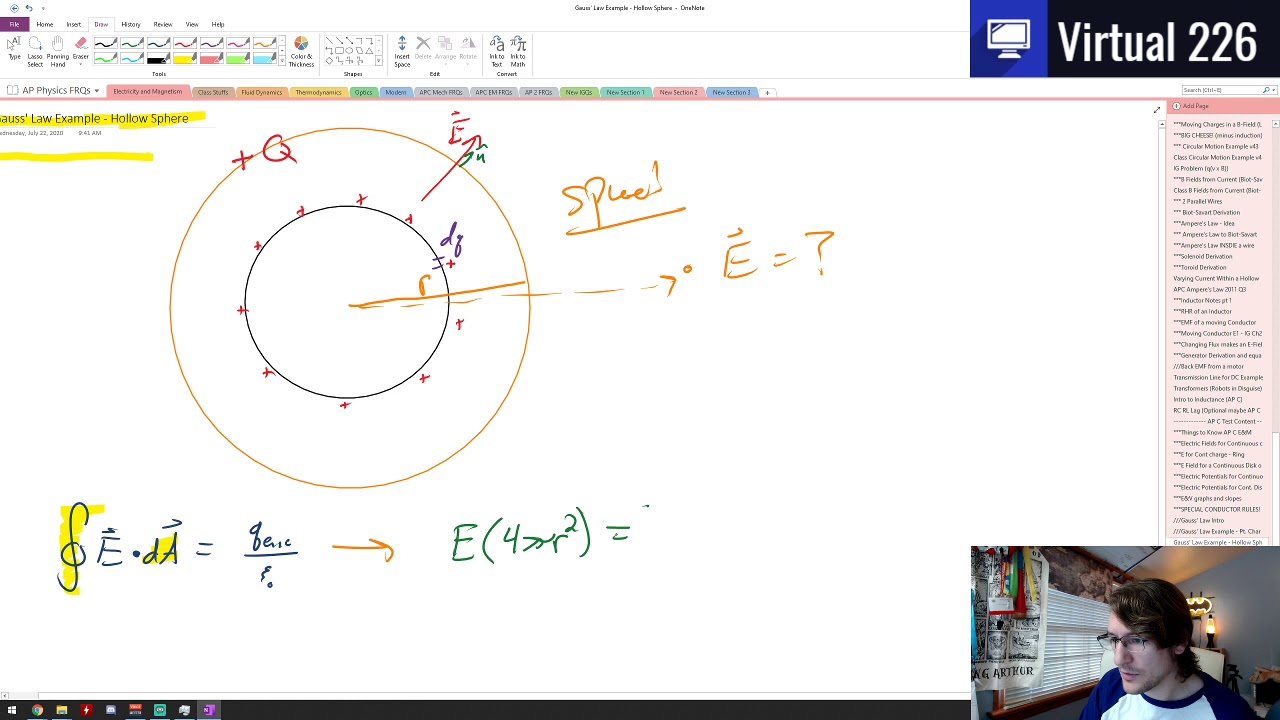This screenshot has width=1280, height=720.
Task: Switch to the Home ribbon tab
Action: point(45,24)
